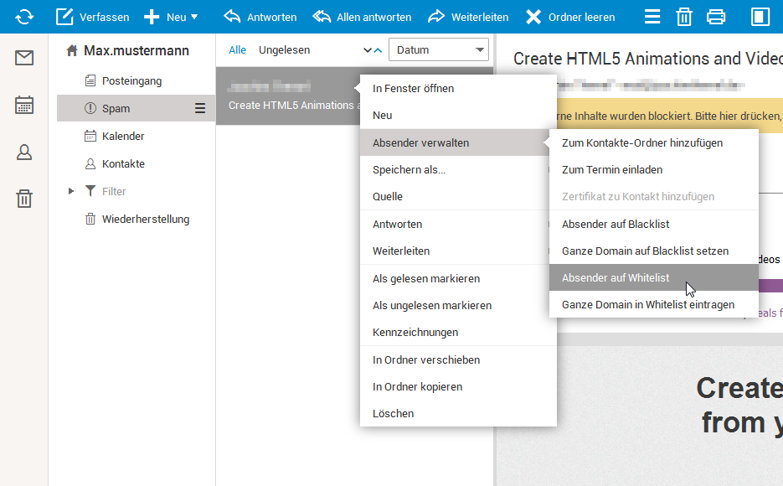Image resolution: width=783 pixels, height=486 pixels.
Task: Select Absender auf Whitelist
Action: point(615,277)
